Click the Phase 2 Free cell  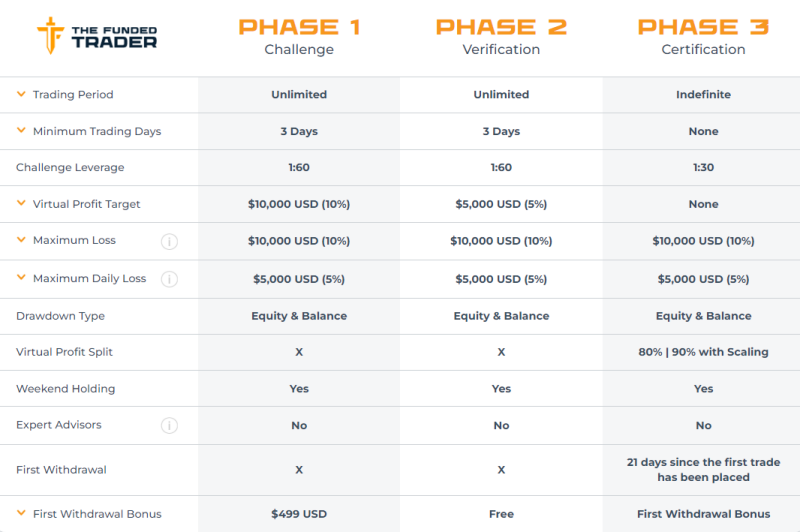501,514
